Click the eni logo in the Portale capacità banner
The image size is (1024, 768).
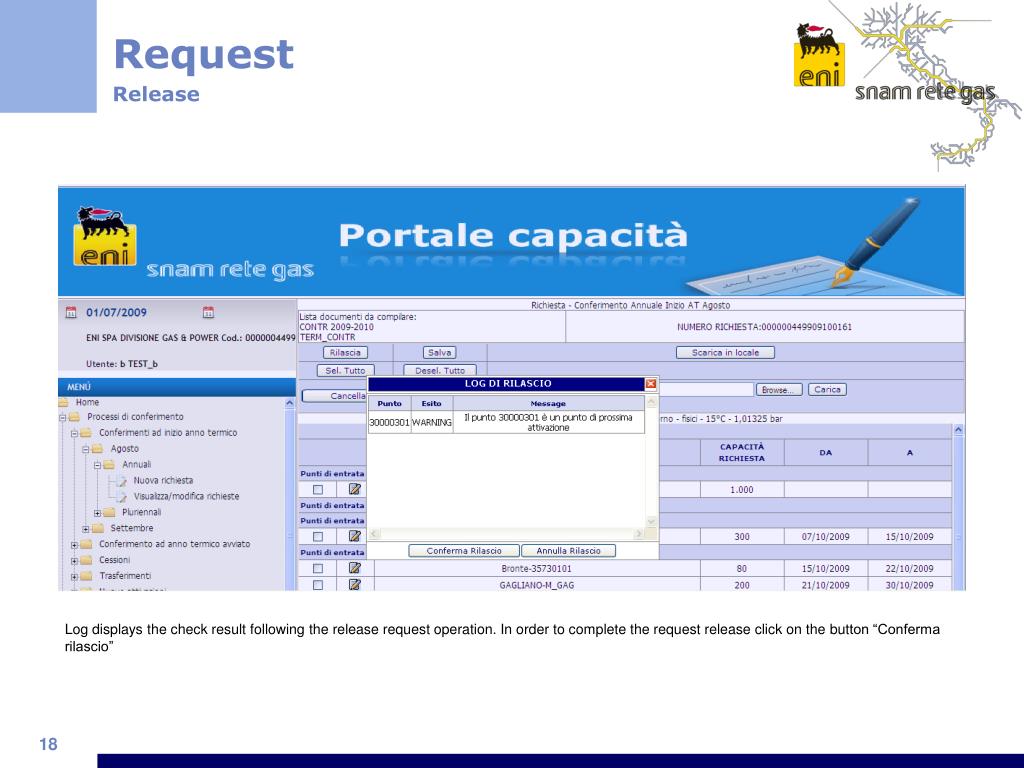click(104, 236)
